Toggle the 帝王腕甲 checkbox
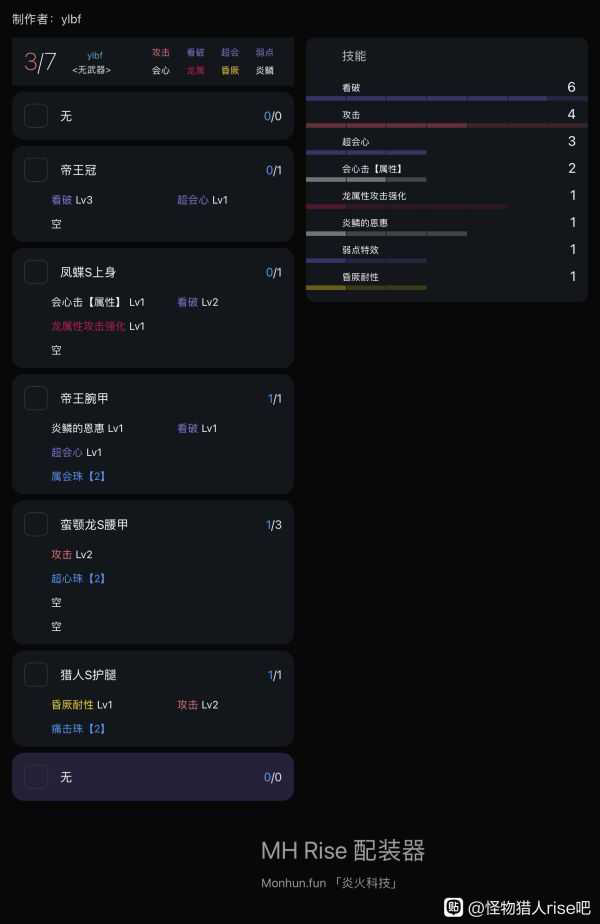 tap(36, 398)
